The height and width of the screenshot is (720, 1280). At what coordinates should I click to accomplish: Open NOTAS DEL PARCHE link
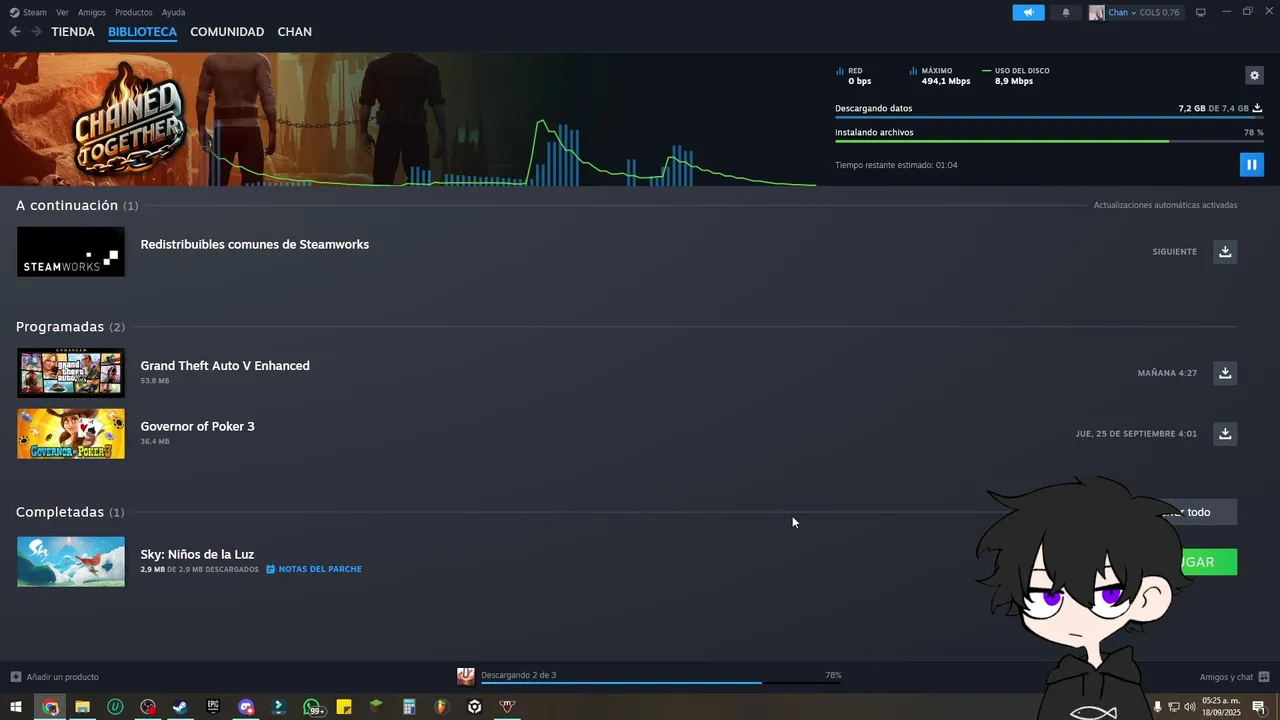[314, 569]
